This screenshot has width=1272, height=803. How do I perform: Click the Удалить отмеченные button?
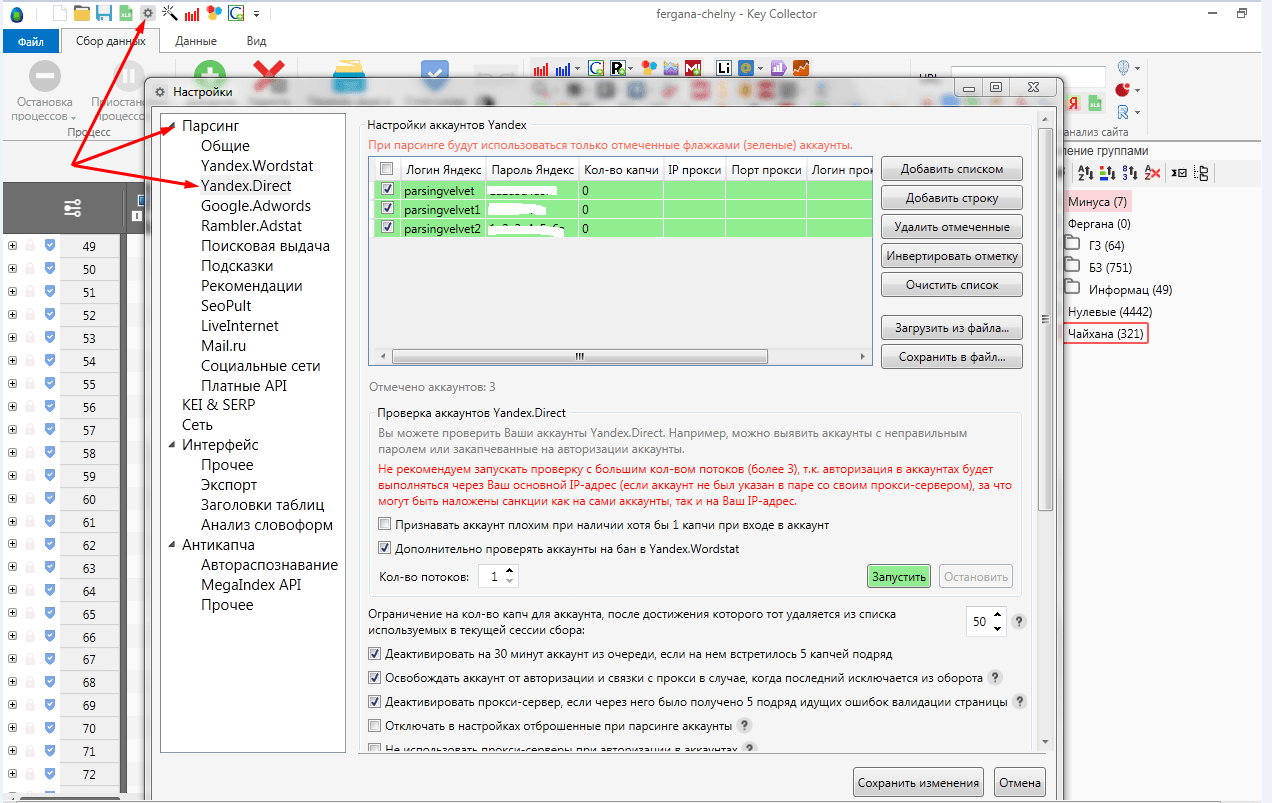pos(951,226)
